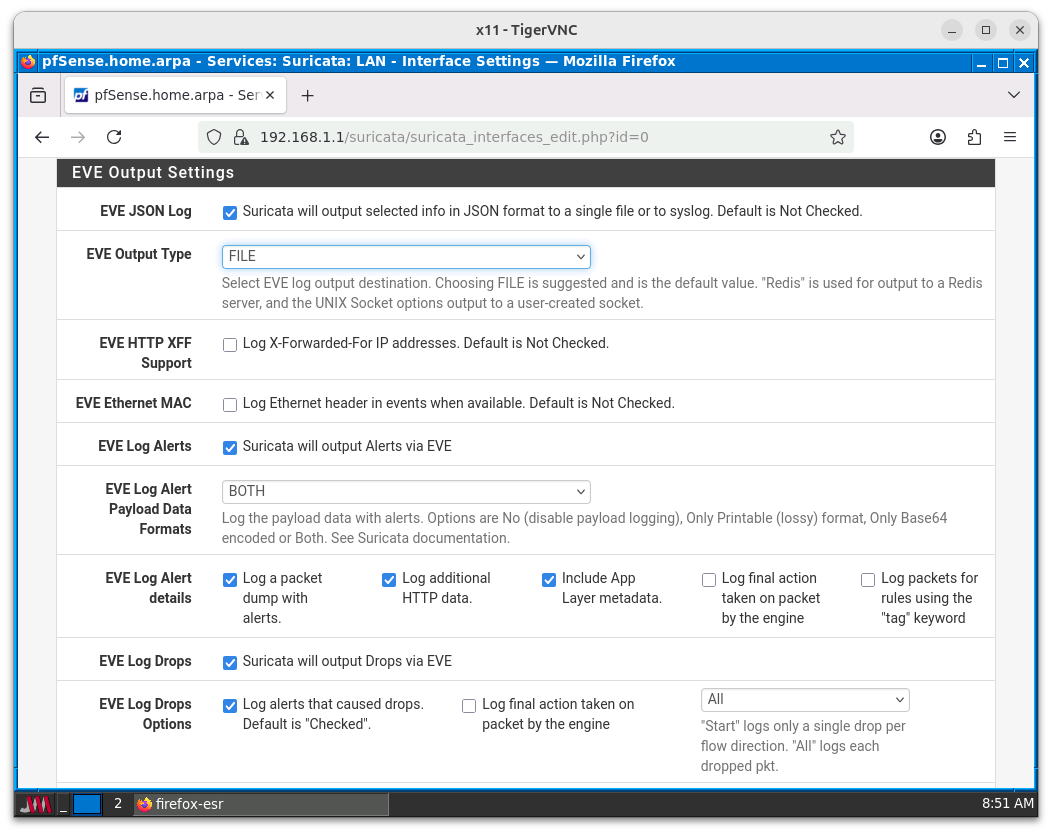Click the firefox-esr taskbar entry
The height and width of the screenshot is (834, 1052).
pos(261,804)
